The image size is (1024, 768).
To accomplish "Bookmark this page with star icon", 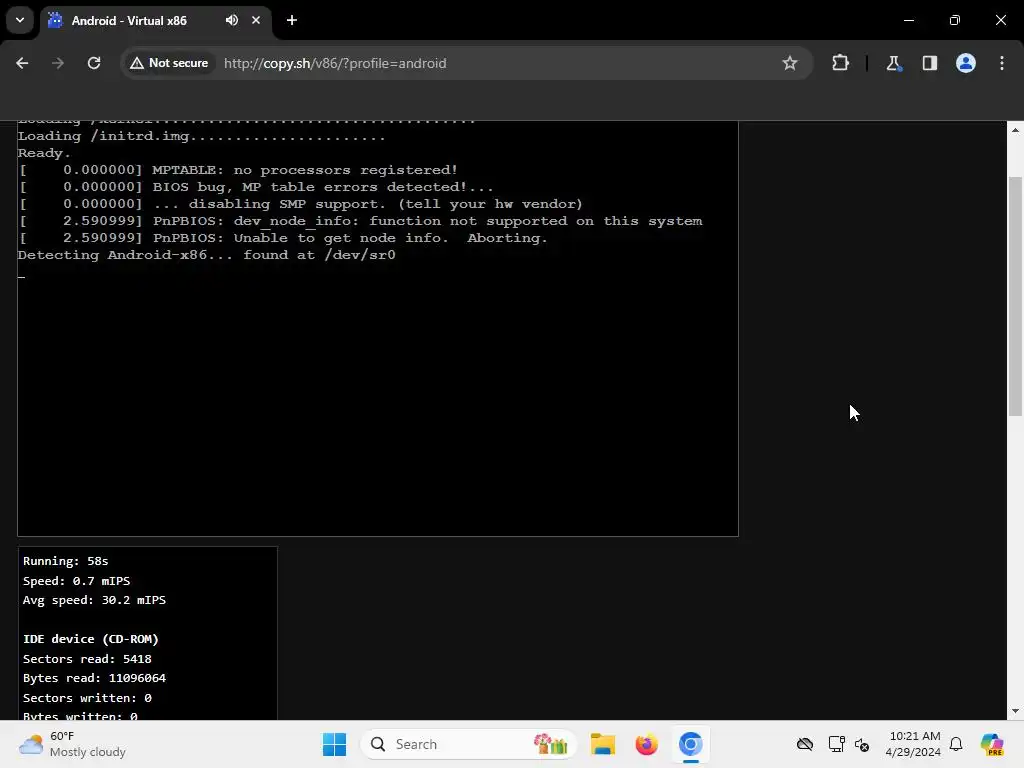I will (x=790, y=63).
